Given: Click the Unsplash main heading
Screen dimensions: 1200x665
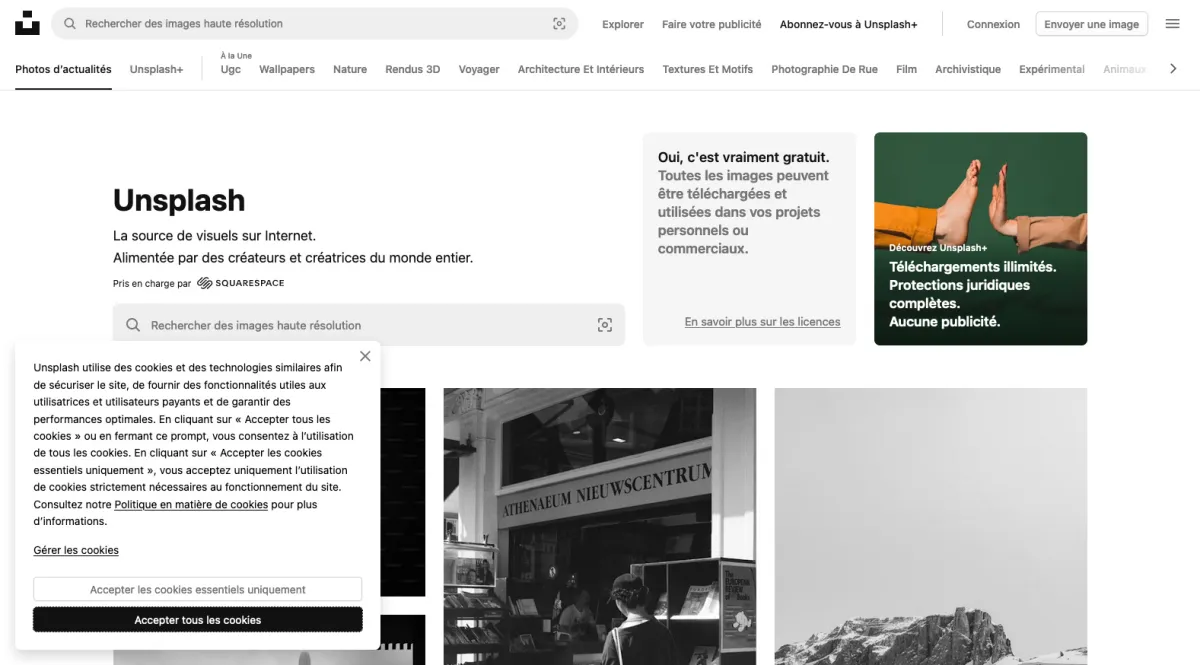Looking at the screenshot, I should point(179,200).
